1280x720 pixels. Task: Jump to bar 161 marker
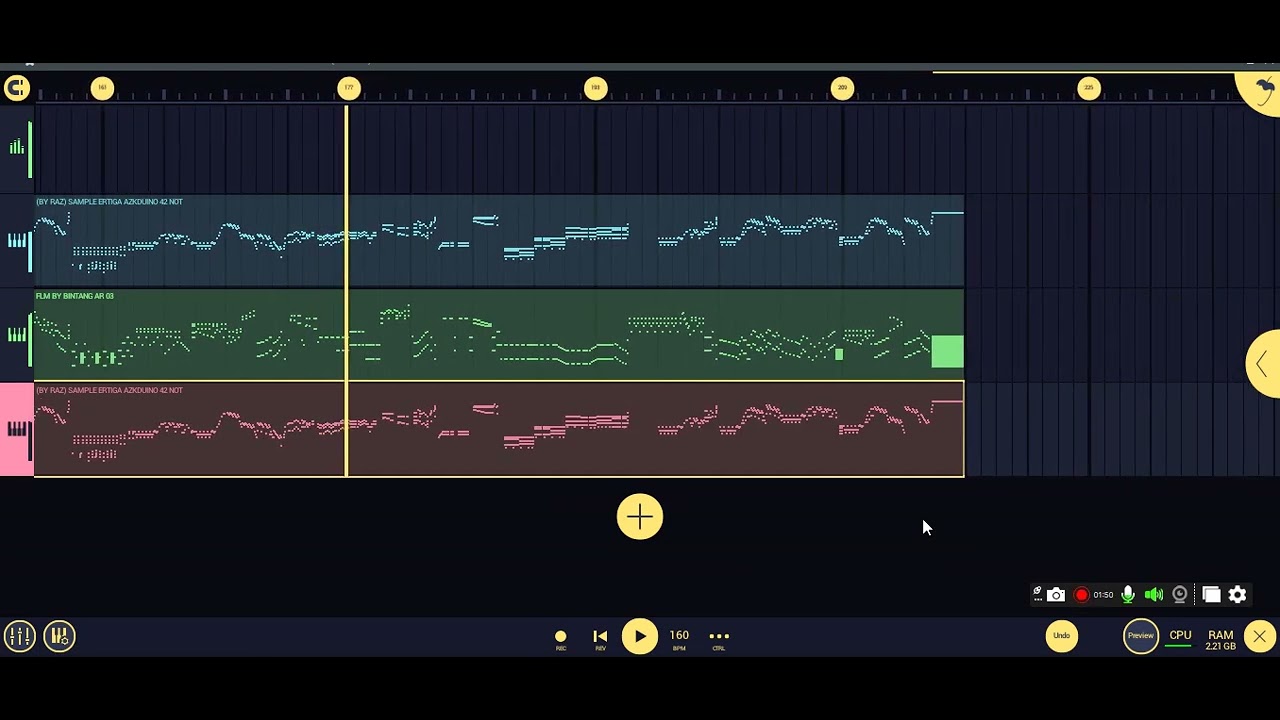coord(102,88)
